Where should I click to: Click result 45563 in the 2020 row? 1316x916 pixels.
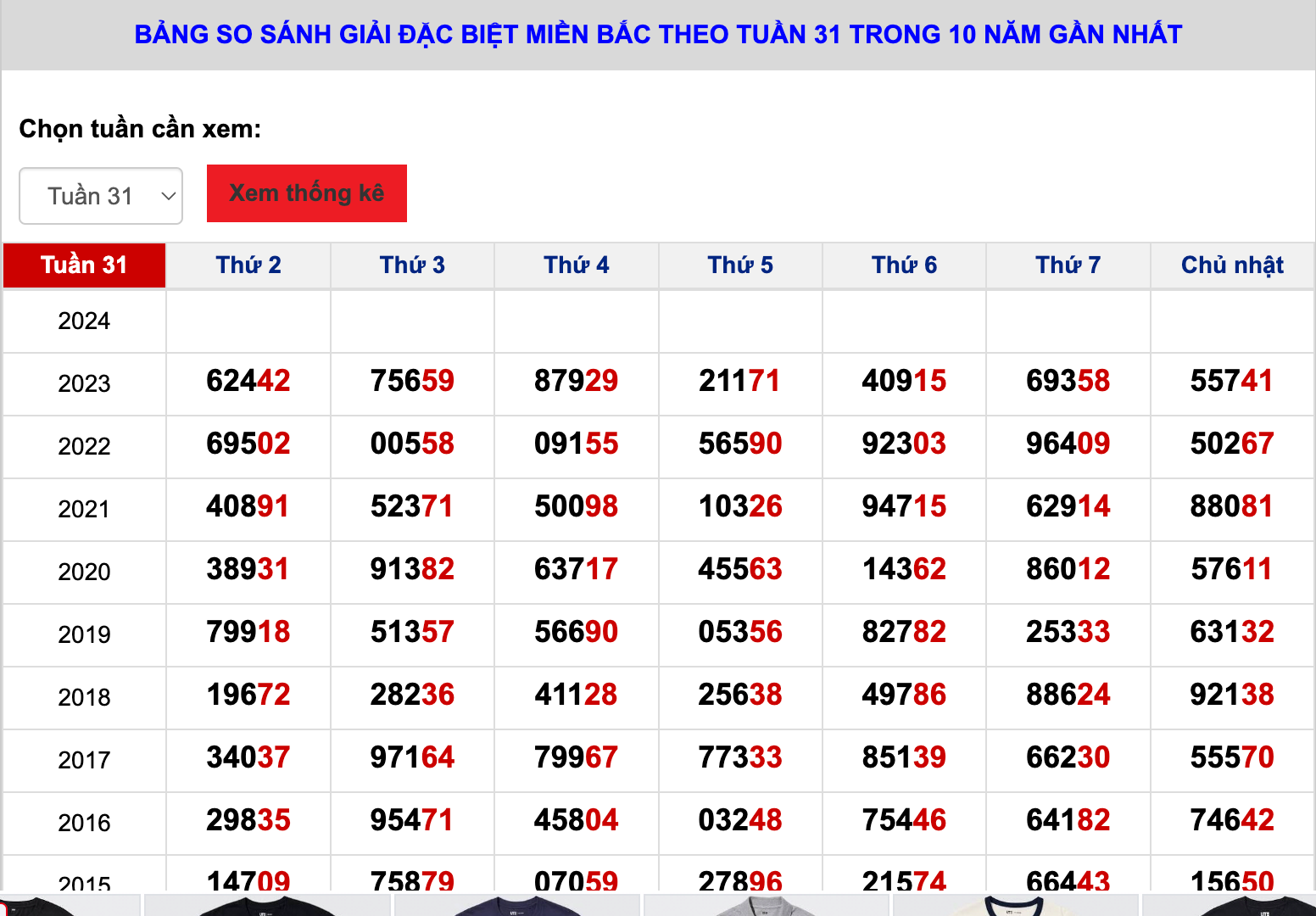(740, 569)
